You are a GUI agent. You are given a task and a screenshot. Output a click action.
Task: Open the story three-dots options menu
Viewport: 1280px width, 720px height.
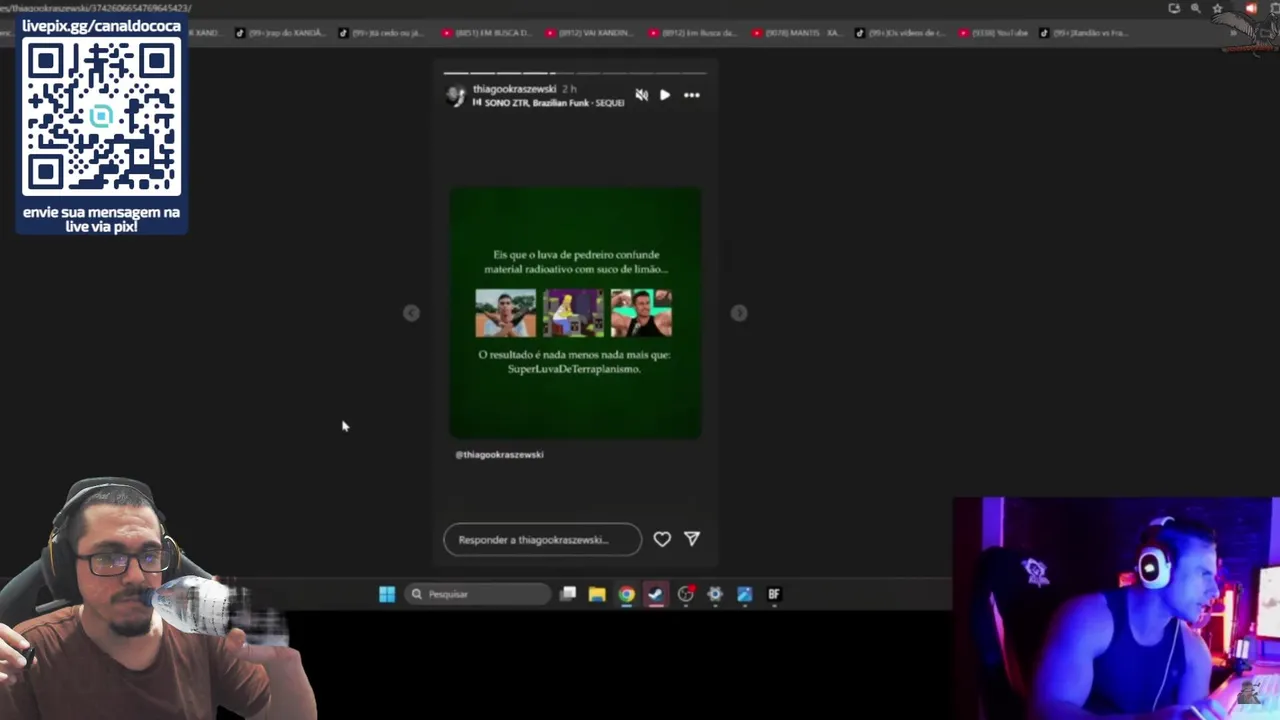pos(692,95)
